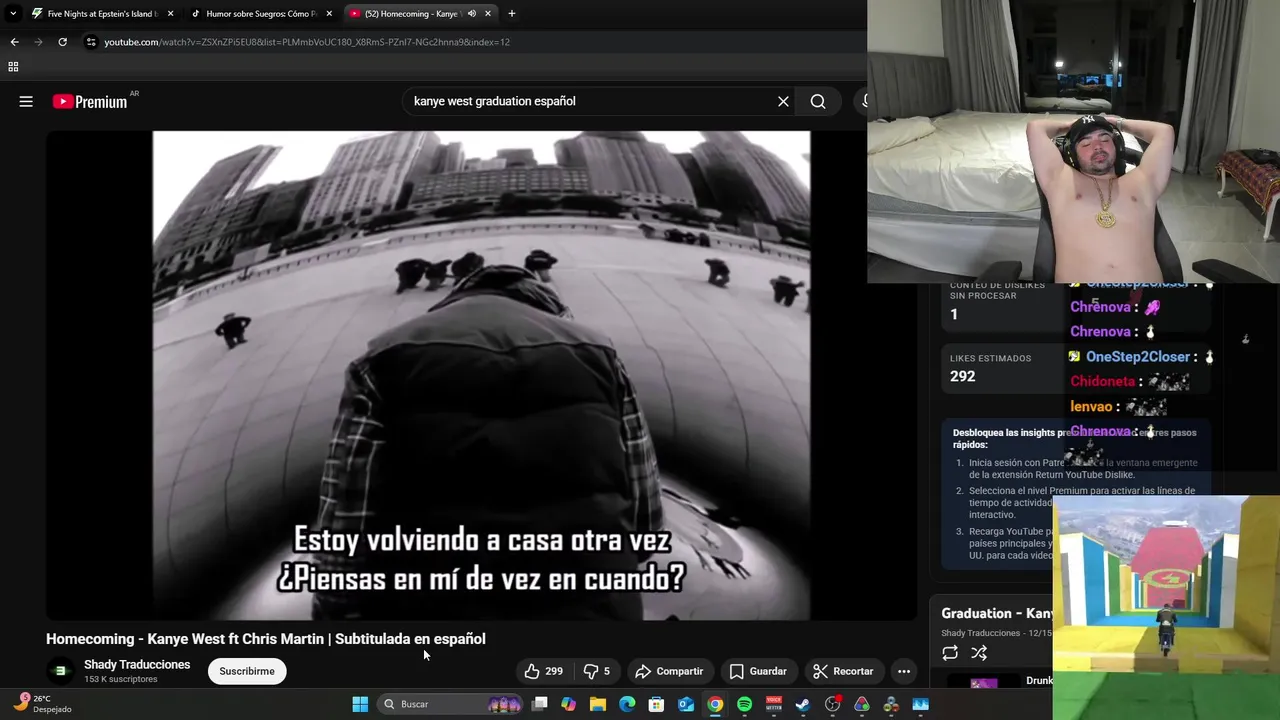Viewport: 1280px width, 720px height.
Task: Open more actions three-dot menu
Action: (904, 671)
